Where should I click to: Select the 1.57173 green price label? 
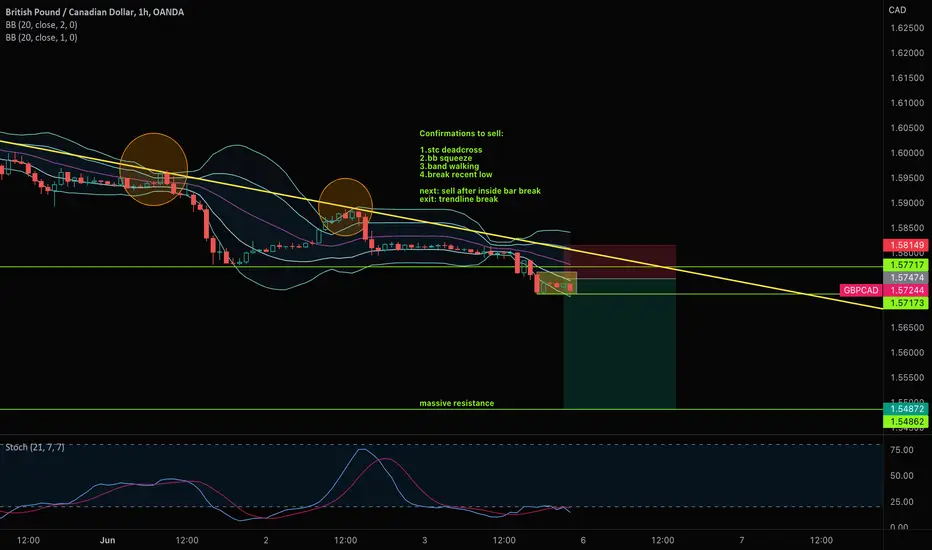pos(905,303)
